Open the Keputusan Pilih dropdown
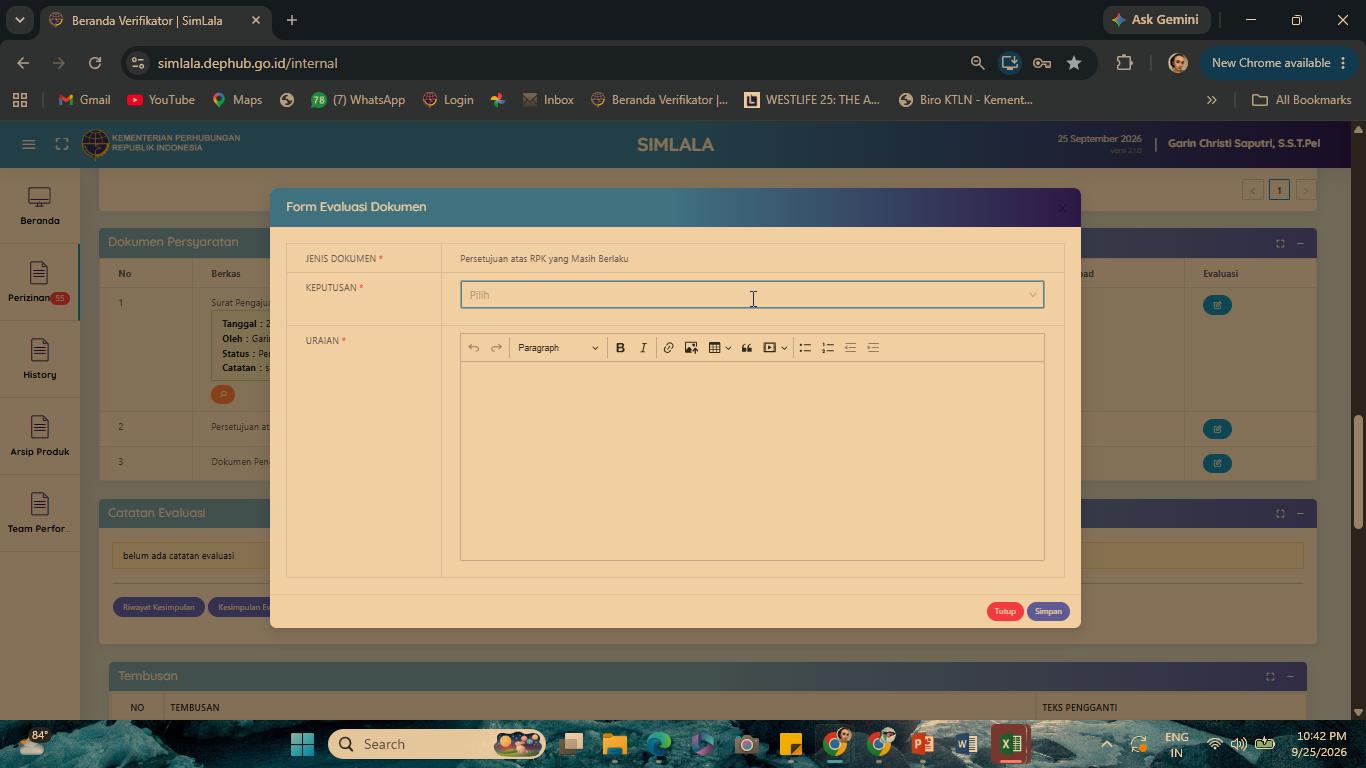 coord(752,295)
